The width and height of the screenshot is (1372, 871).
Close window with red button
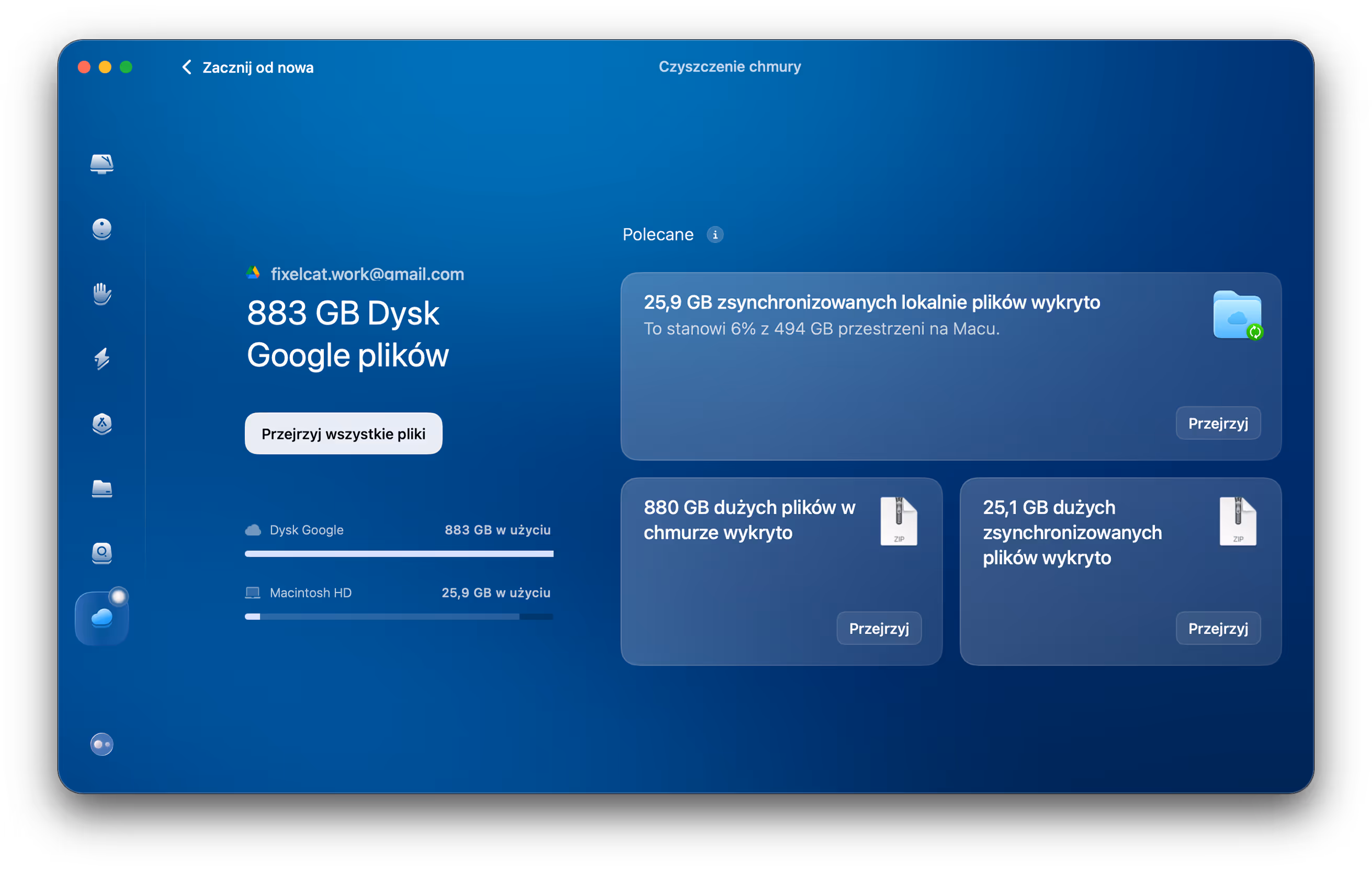click(x=84, y=67)
